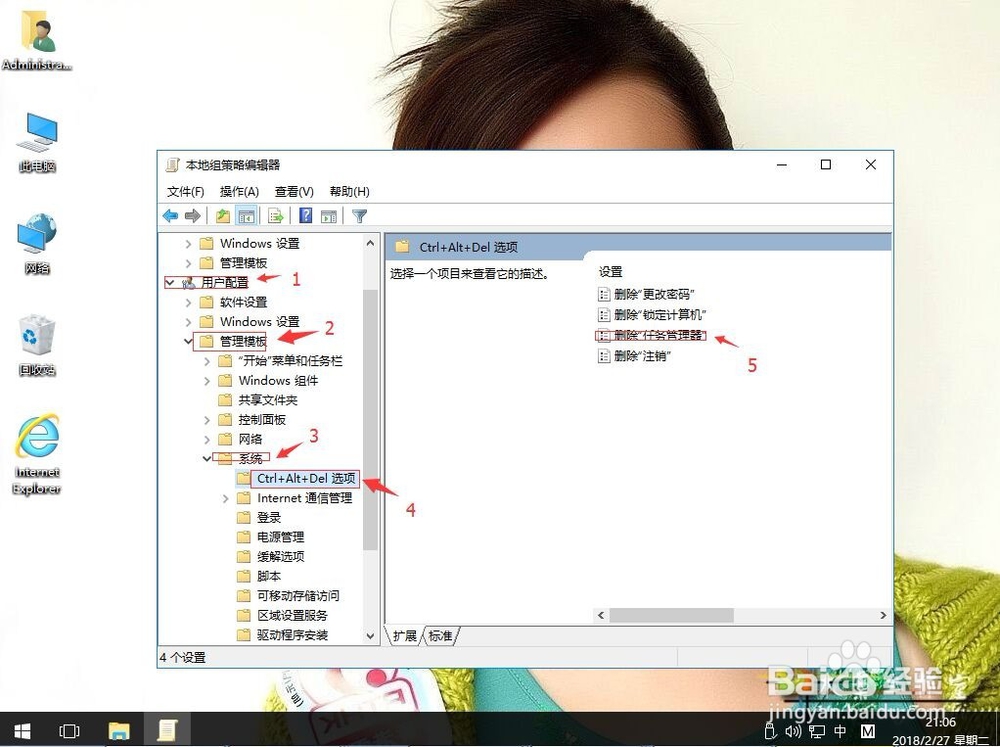Expand the "开始"菜单和任务栏 node
Image resolution: width=1000 pixels, height=747 pixels.
coord(207,361)
